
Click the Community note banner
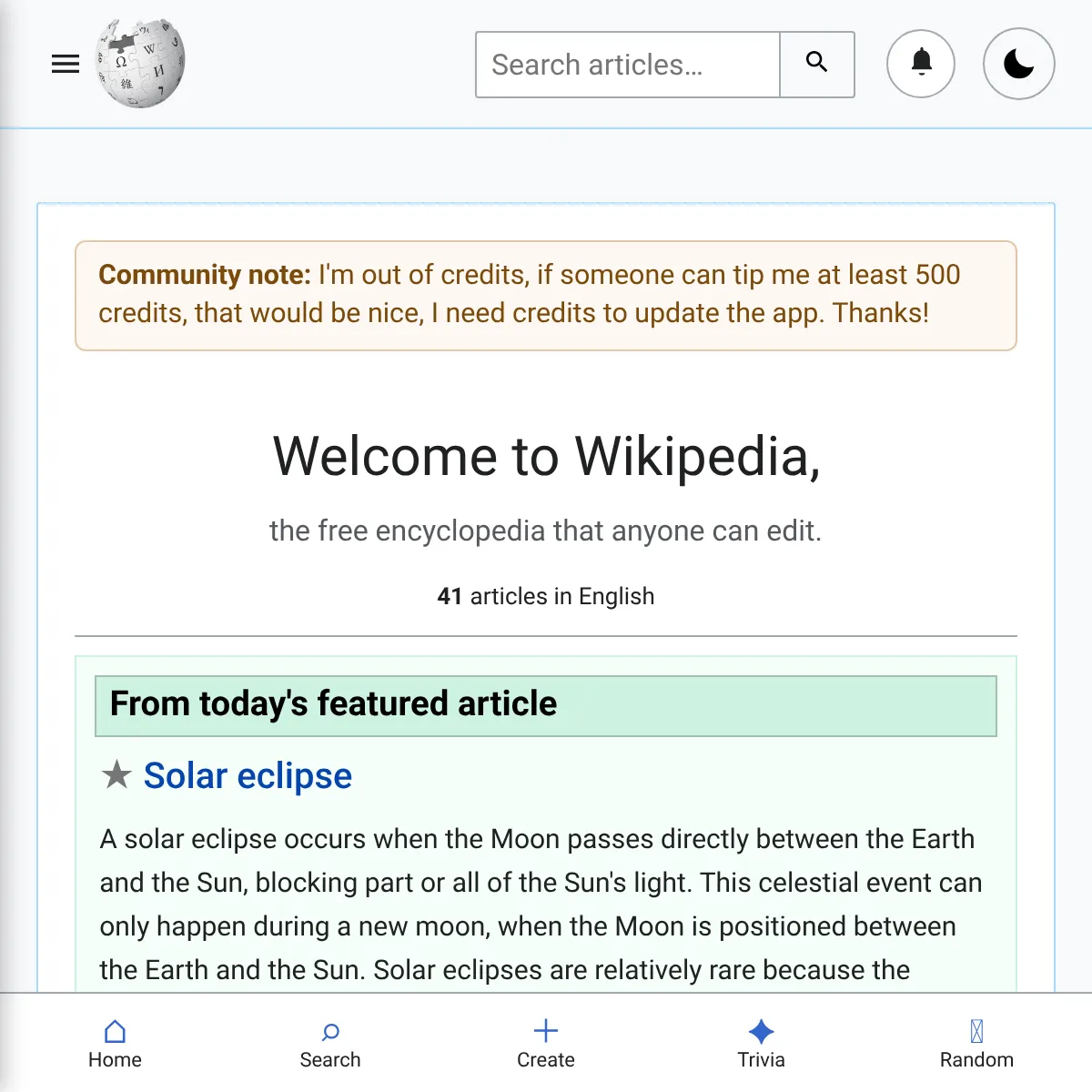[x=546, y=295]
